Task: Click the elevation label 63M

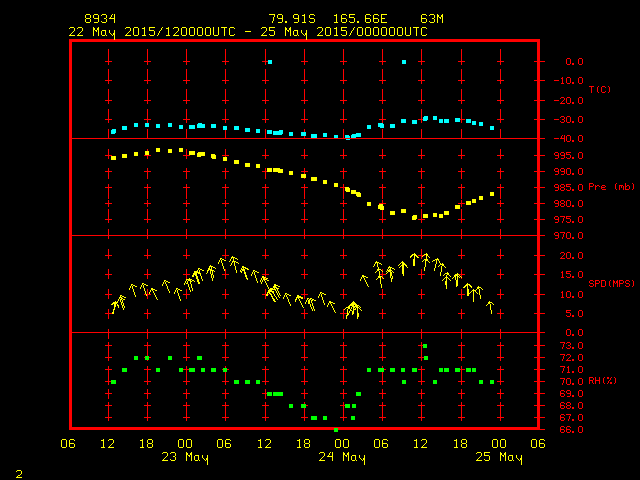Action: click(432, 19)
